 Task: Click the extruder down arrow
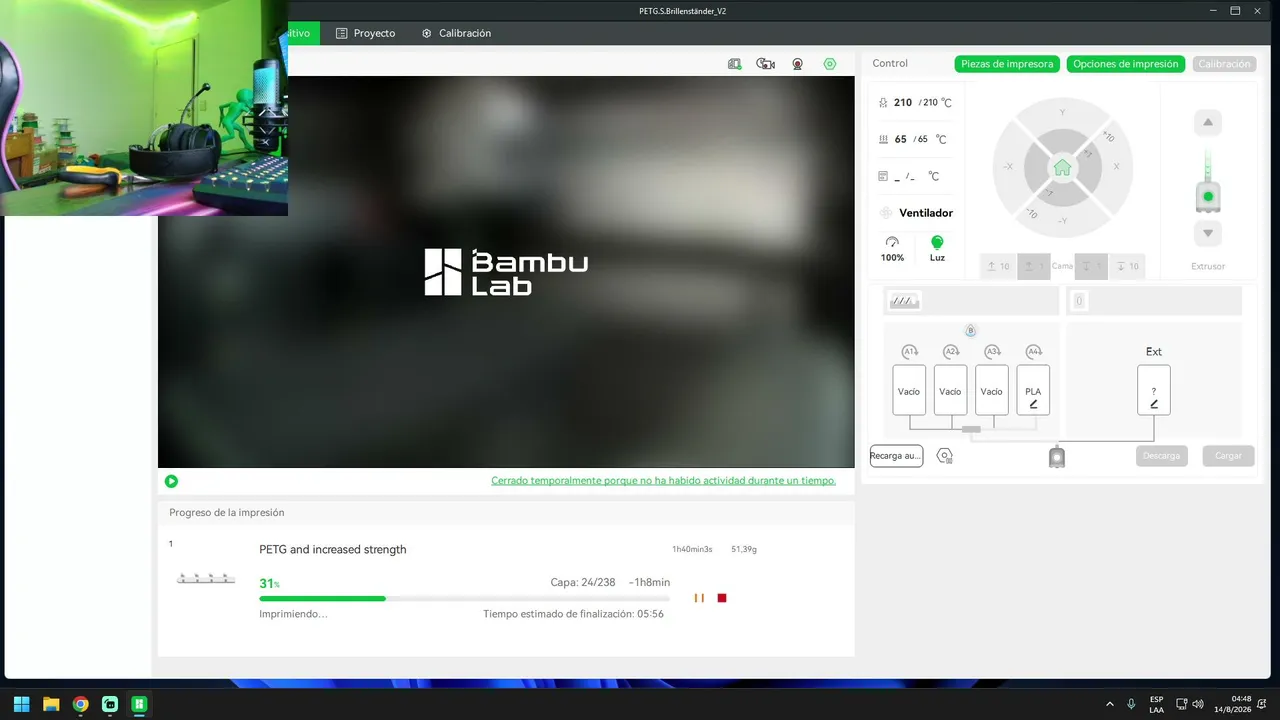click(1208, 233)
